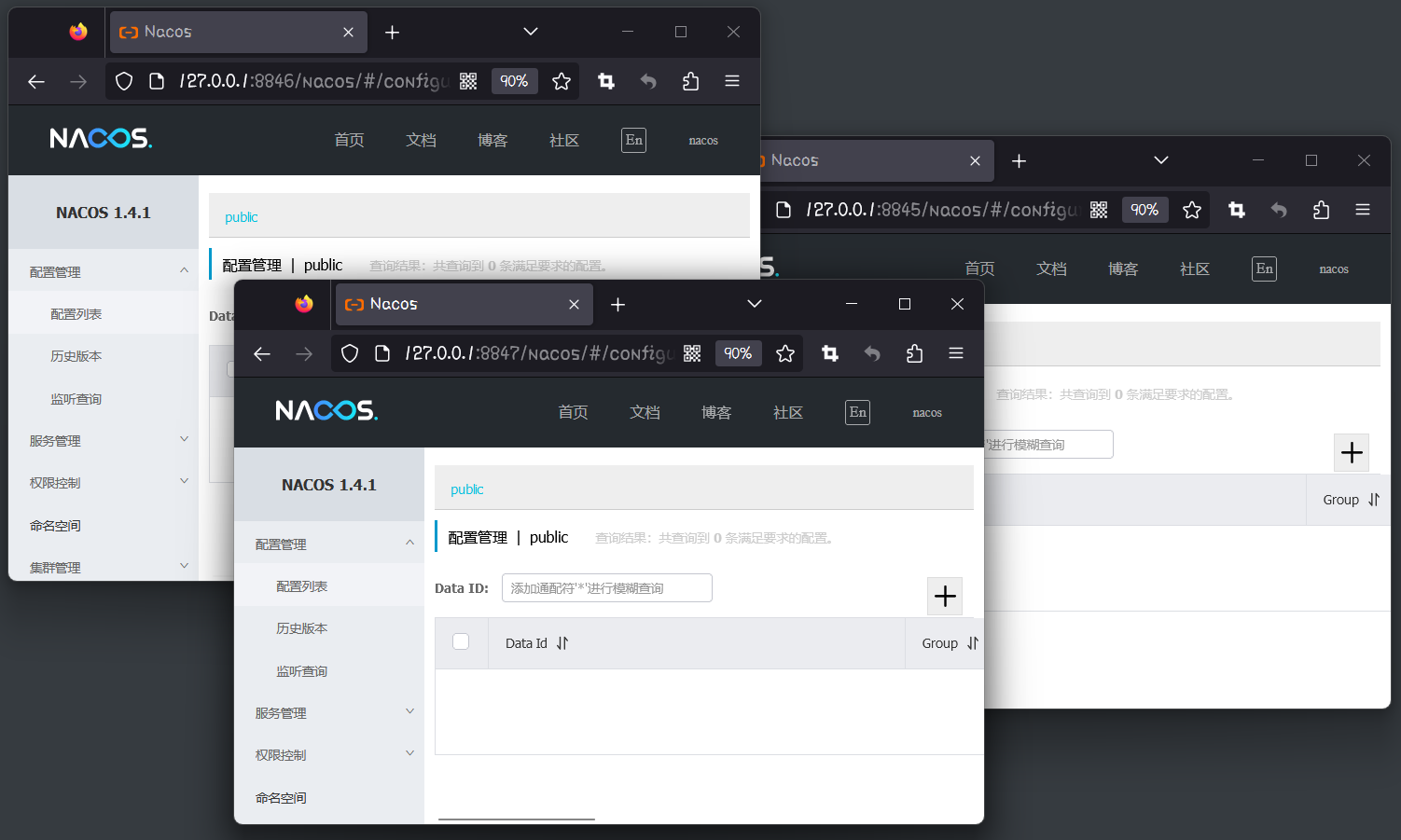Collapse 配置管理 in the 8847 sidebar
This screenshot has width=1401, height=840.
tap(409, 543)
